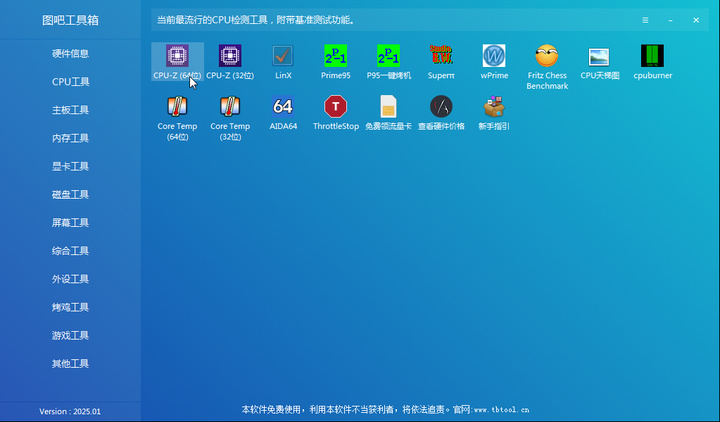Screen dimensions: 720x422
Task: Select 外设工具 in the sidebar
Action: point(70,279)
